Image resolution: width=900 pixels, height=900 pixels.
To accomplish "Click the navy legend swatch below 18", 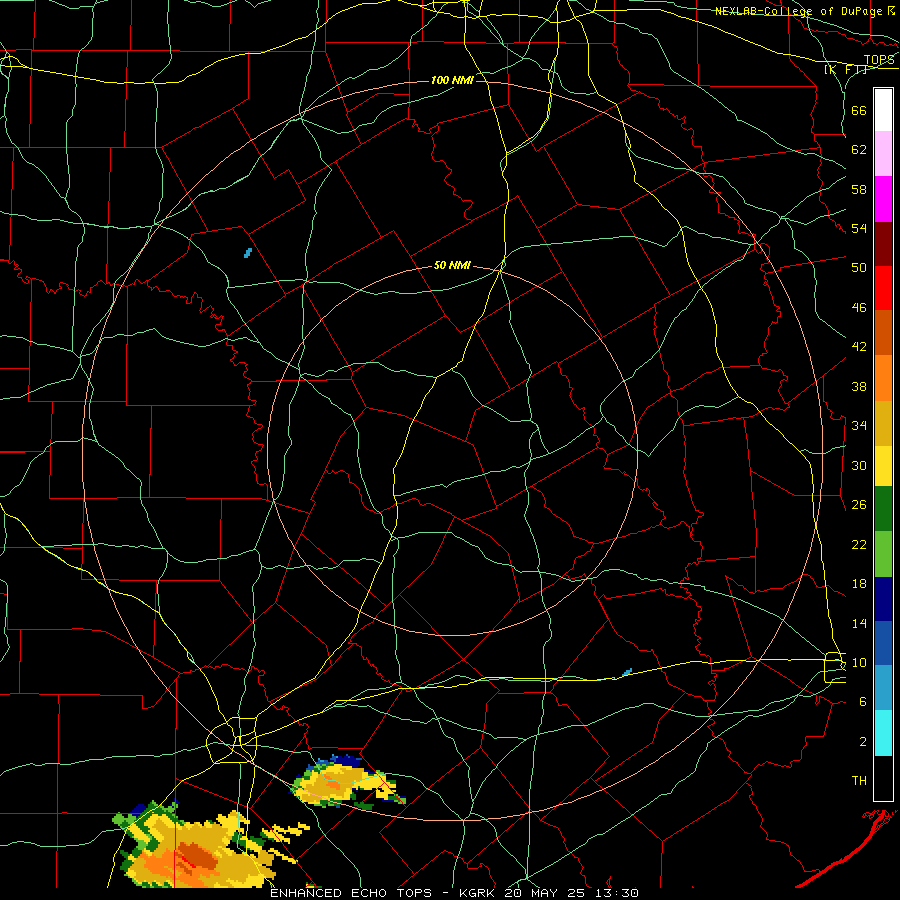I will point(883,599).
